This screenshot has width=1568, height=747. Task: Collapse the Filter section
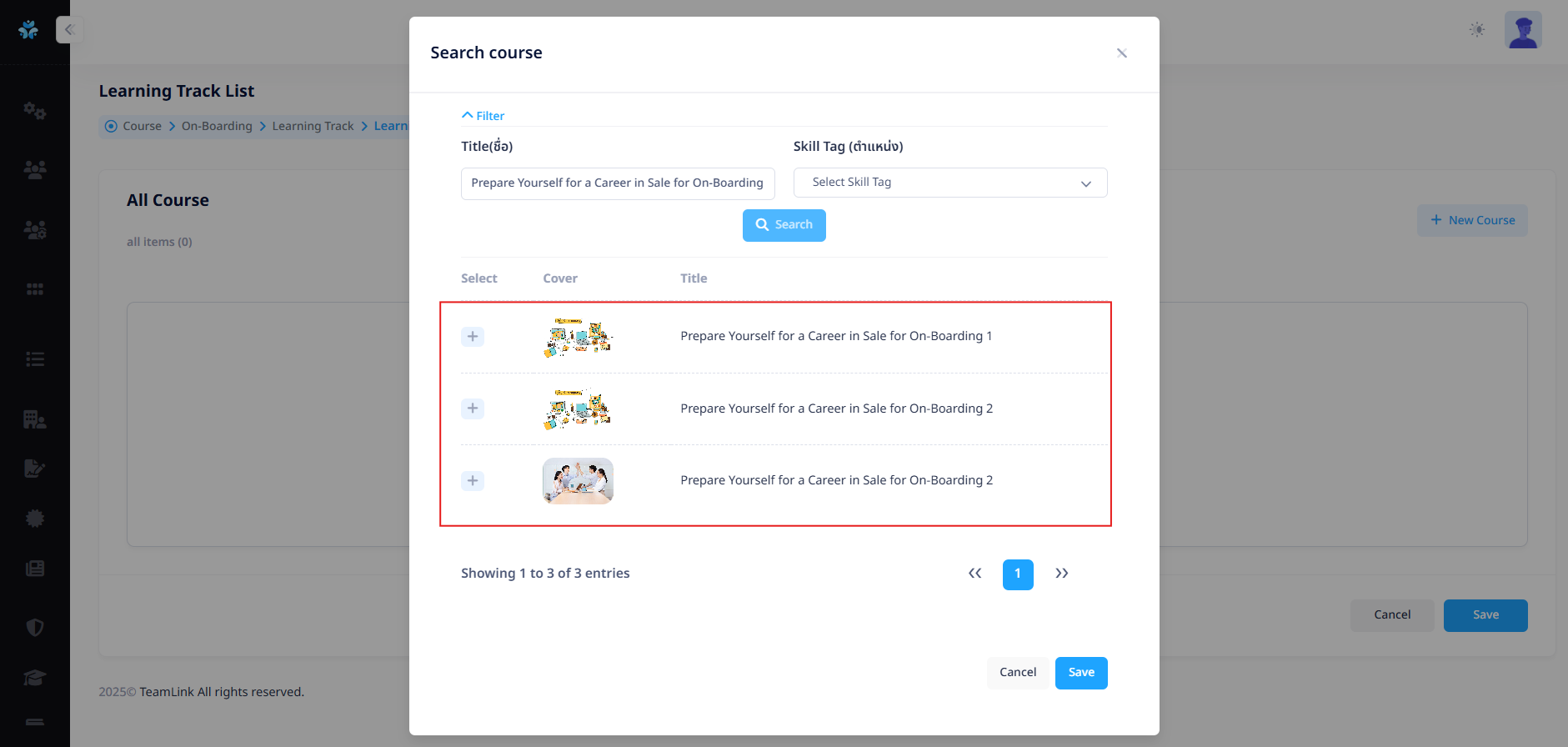point(483,116)
